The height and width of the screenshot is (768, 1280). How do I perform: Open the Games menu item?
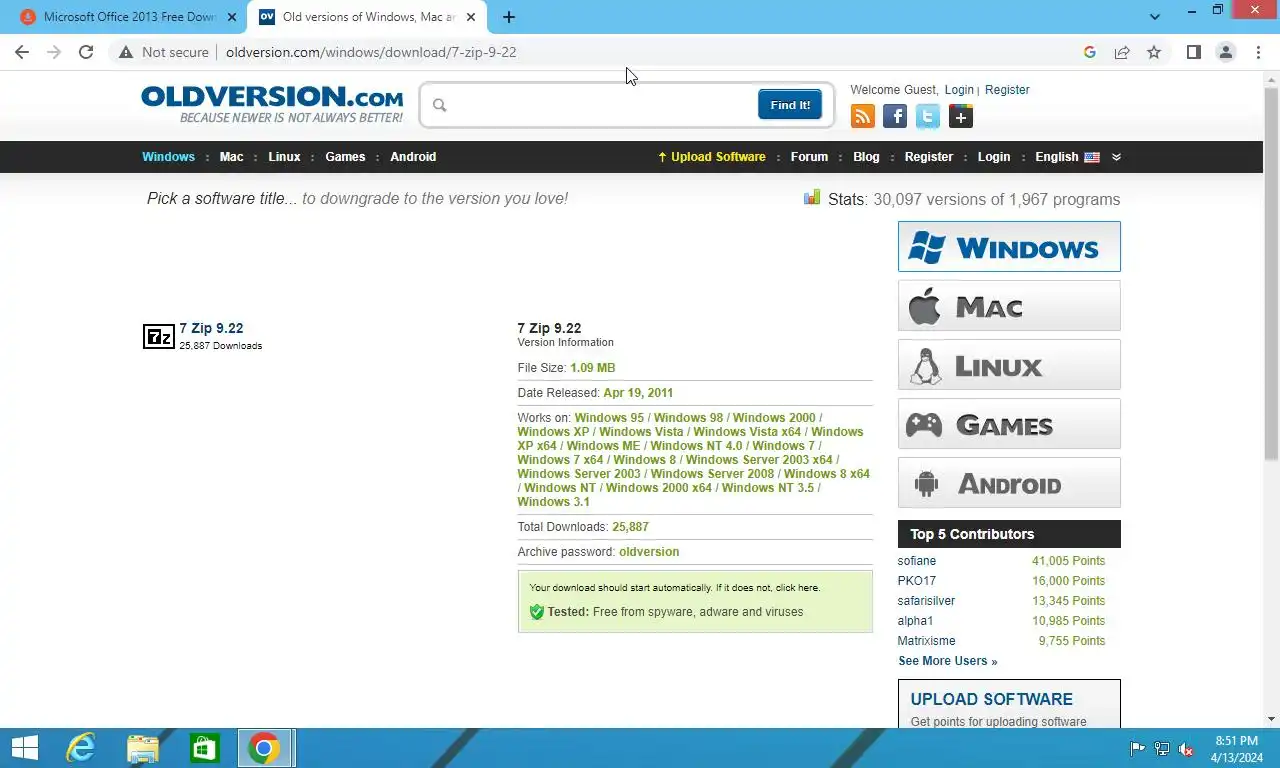point(345,157)
